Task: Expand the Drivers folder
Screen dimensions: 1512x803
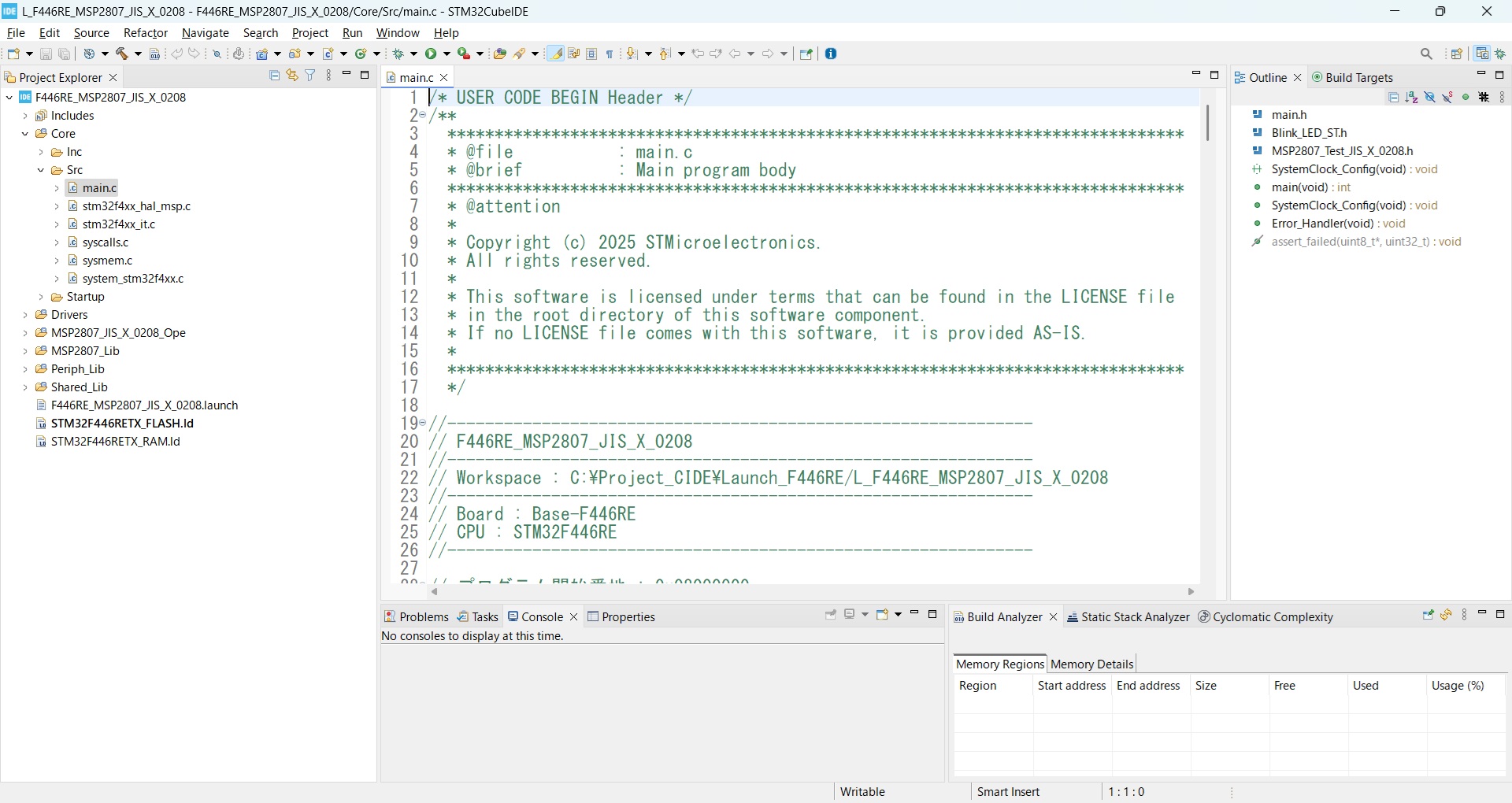Action: [25, 315]
